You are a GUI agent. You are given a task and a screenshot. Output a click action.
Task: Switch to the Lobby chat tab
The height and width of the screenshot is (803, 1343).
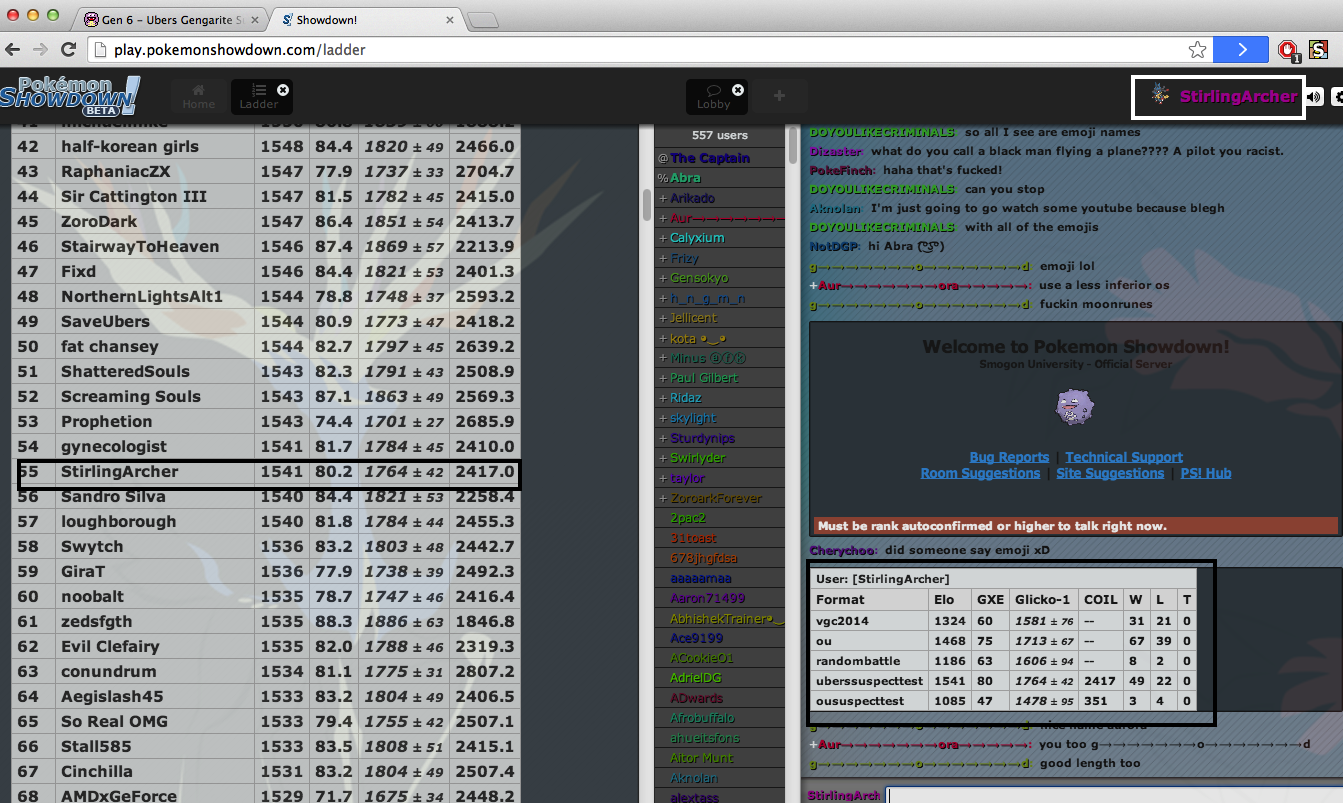[712, 96]
